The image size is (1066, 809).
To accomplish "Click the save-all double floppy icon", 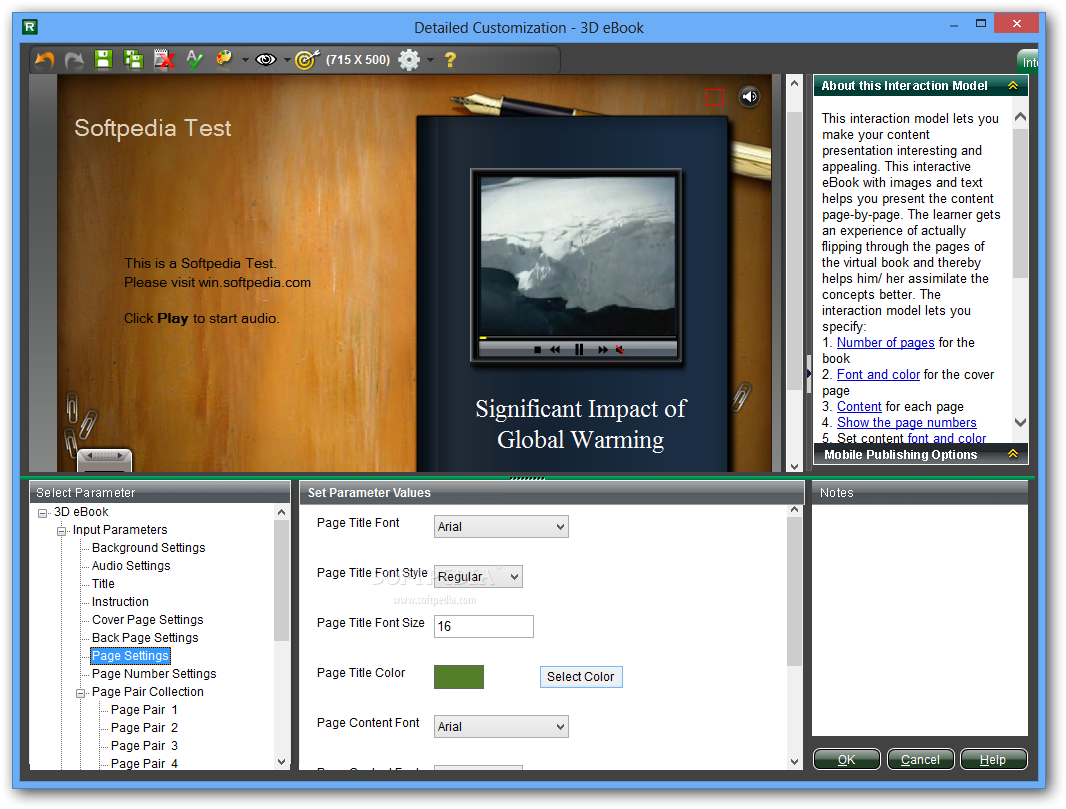I will (133, 59).
